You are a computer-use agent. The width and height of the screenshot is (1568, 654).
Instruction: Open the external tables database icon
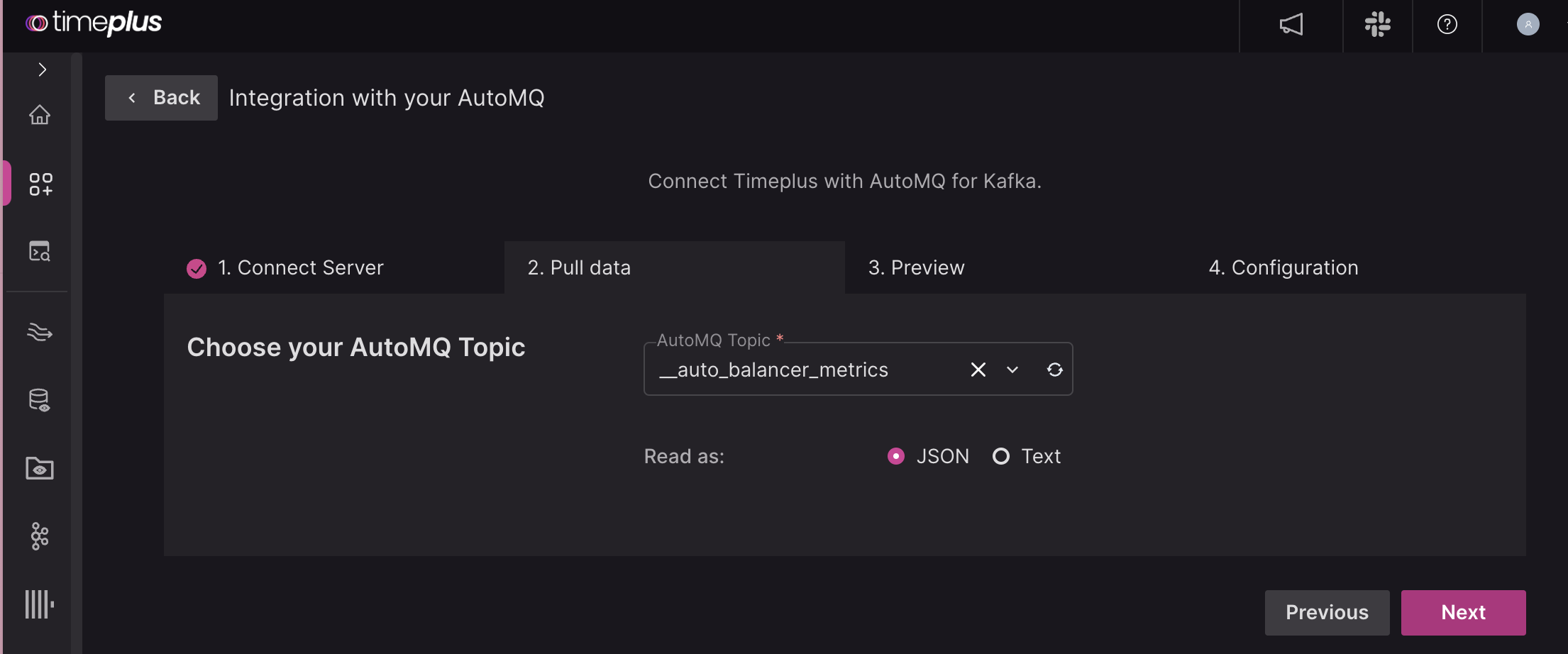point(40,400)
